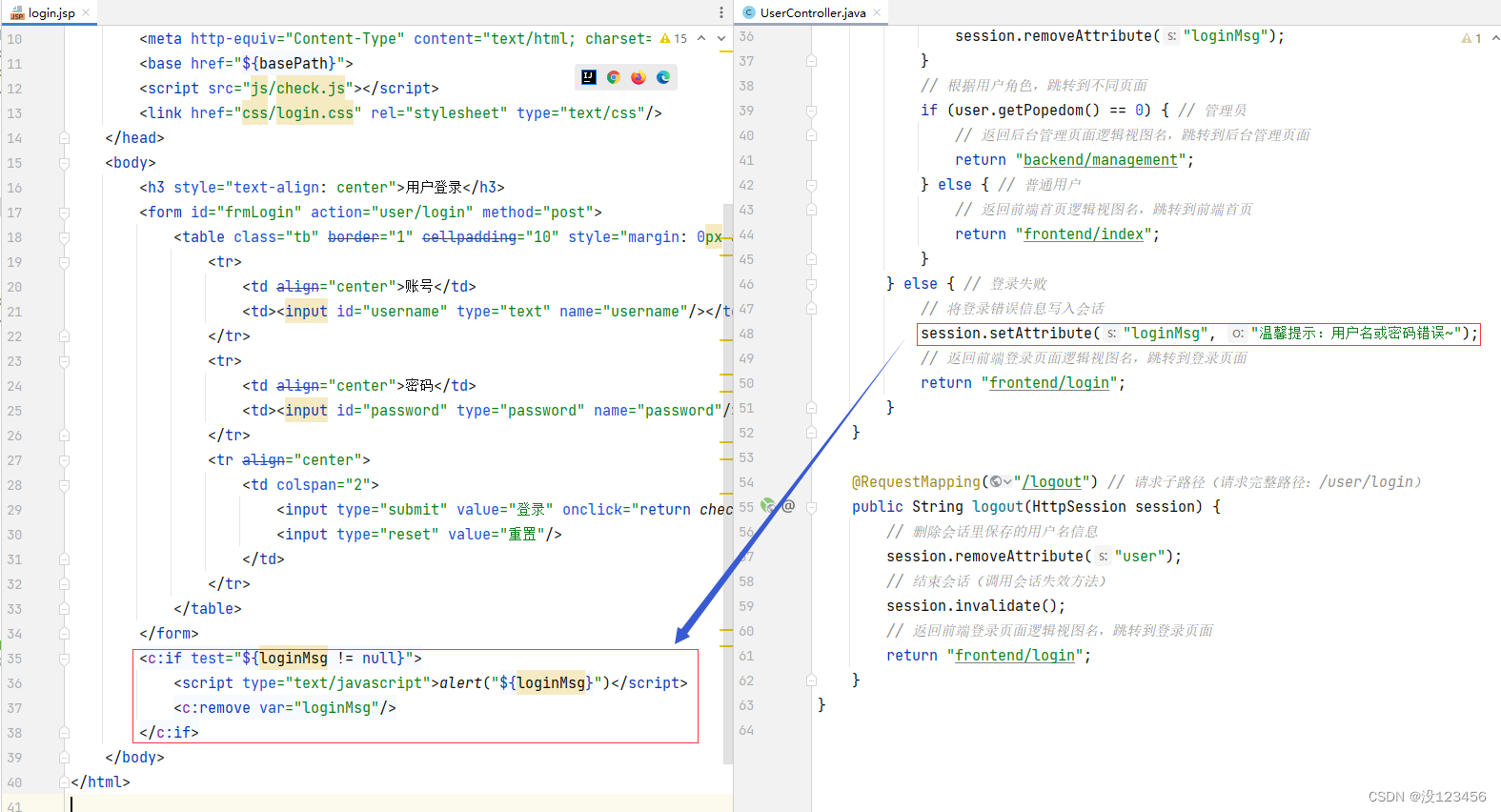Click "s:" parameter hint before "user" string
This screenshot has height=812, width=1501.
point(1103,557)
